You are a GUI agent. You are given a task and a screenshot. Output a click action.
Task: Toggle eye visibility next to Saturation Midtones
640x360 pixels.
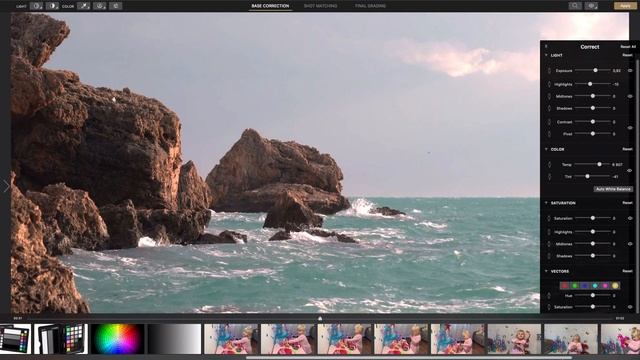pyautogui.click(x=630, y=244)
